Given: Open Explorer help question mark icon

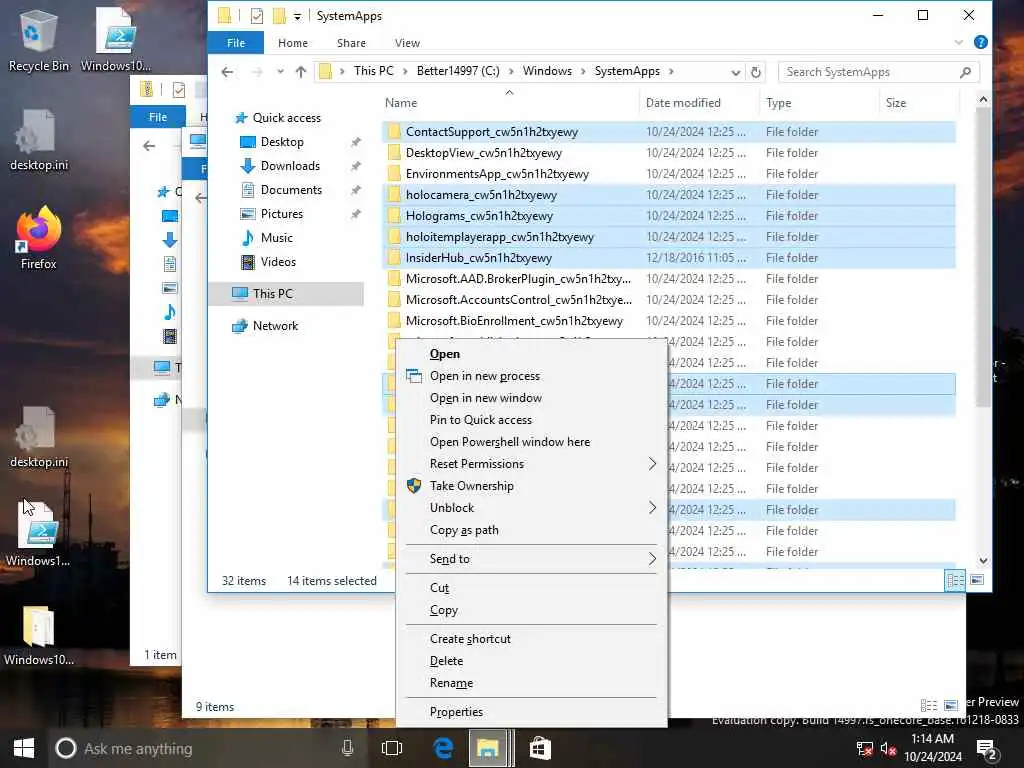Looking at the screenshot, I should point(980,42).
